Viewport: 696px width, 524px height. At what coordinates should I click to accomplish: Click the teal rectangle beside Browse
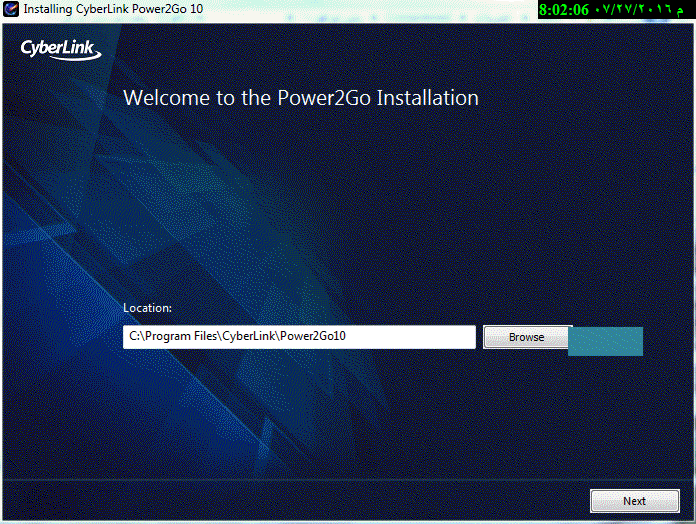pyautogui.click(x=605, y=341)
